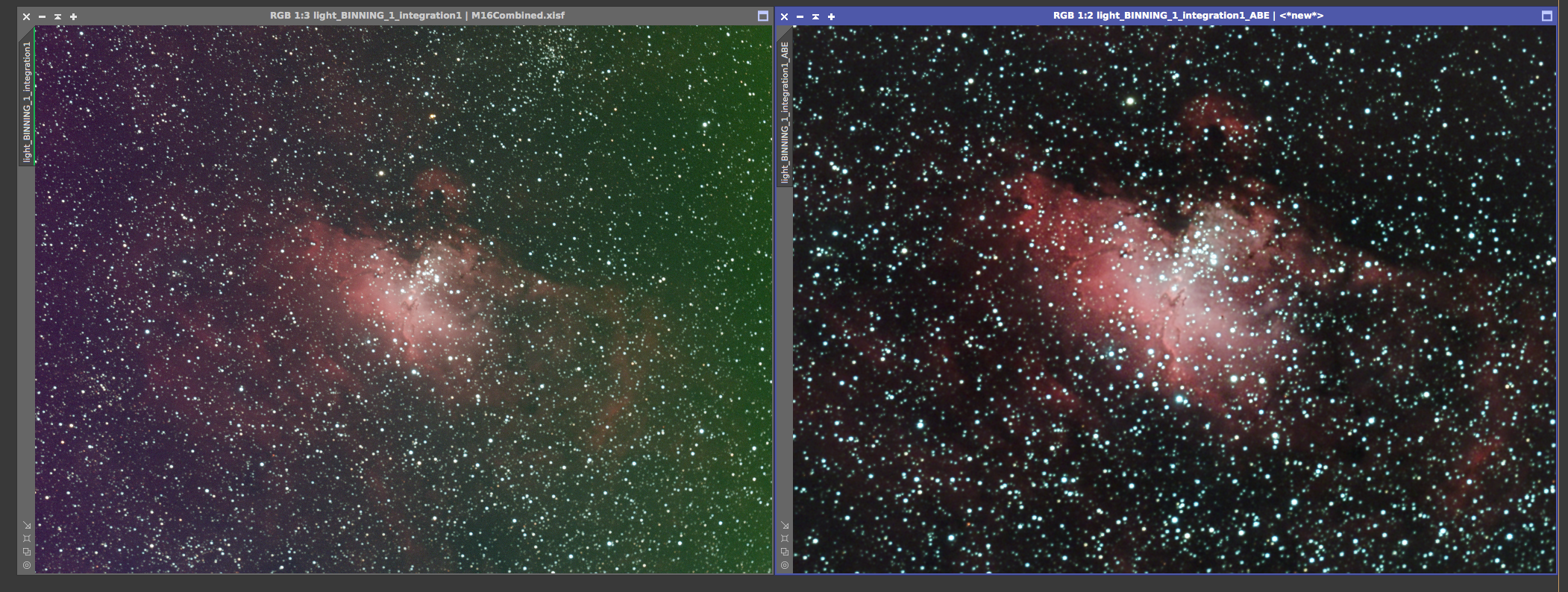Click square-with-corners icon in integration1_ABE window
The width and height of the screenshot is (1568, 592).
click(x=785, y=538)
